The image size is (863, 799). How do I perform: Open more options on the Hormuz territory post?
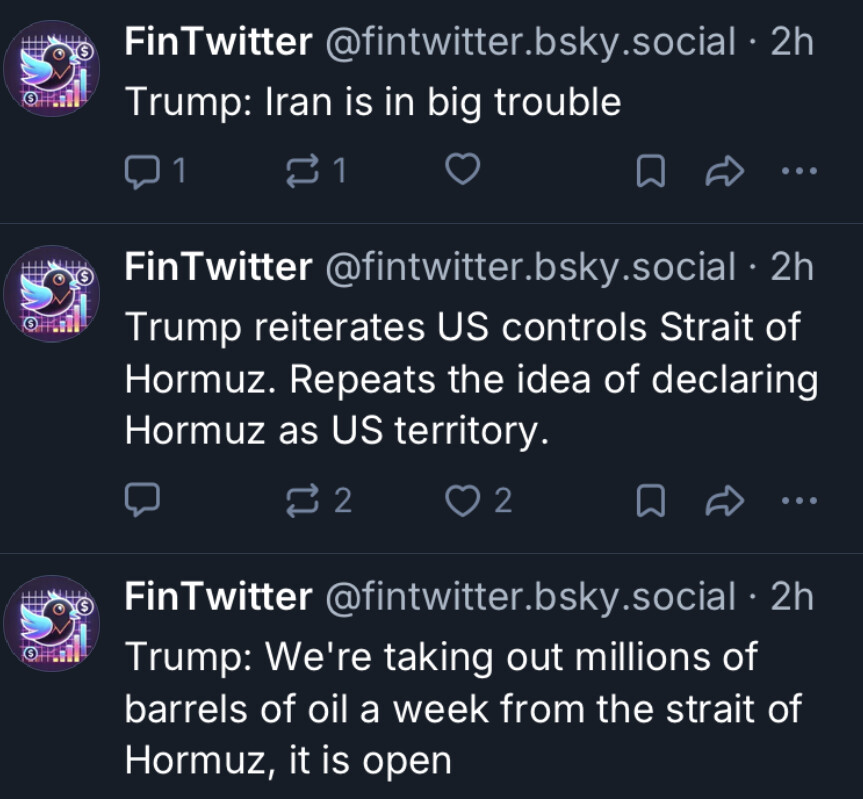tap(799, 500)
